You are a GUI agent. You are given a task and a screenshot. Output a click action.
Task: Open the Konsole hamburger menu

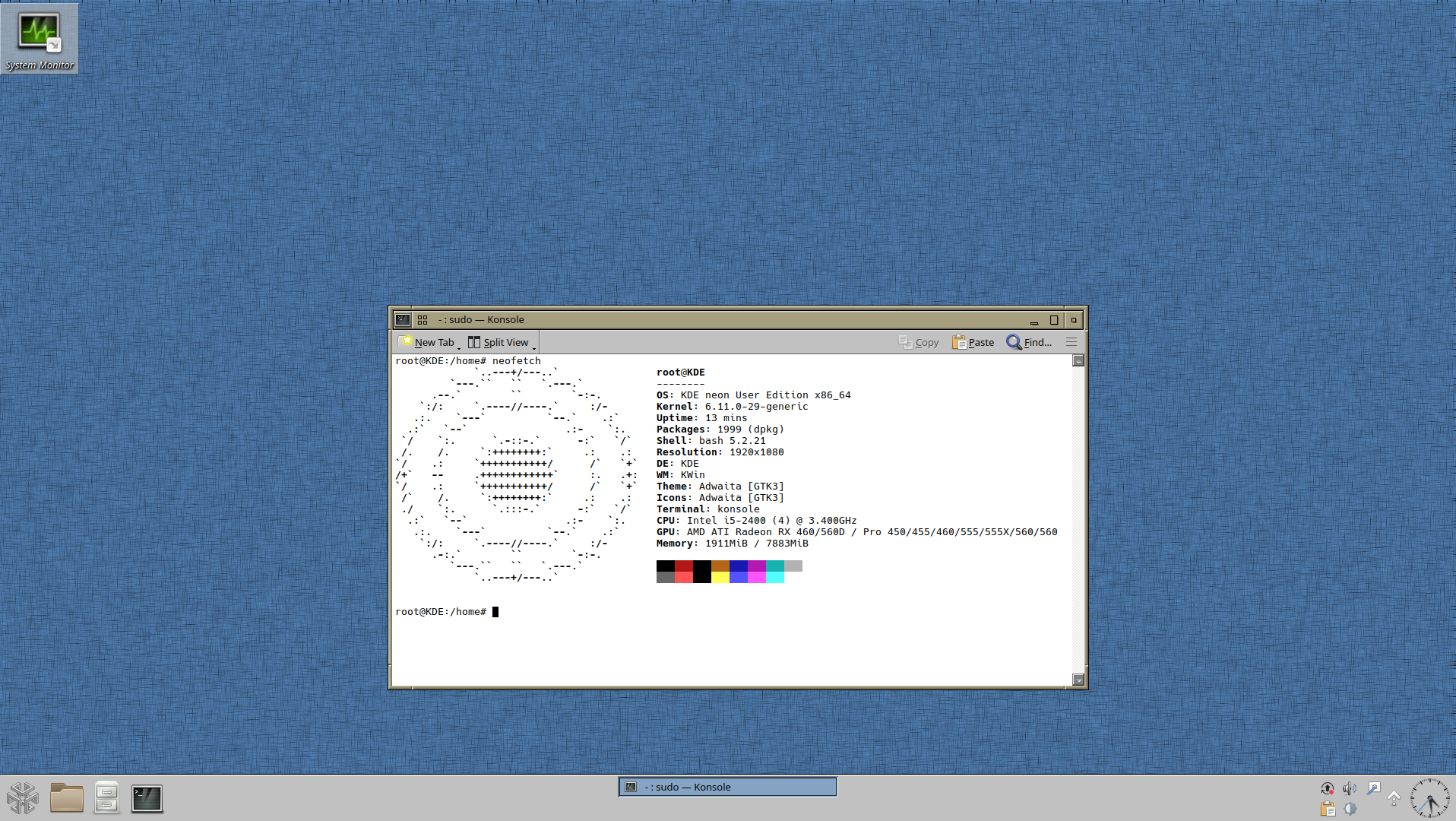(x=1071, y=342)
